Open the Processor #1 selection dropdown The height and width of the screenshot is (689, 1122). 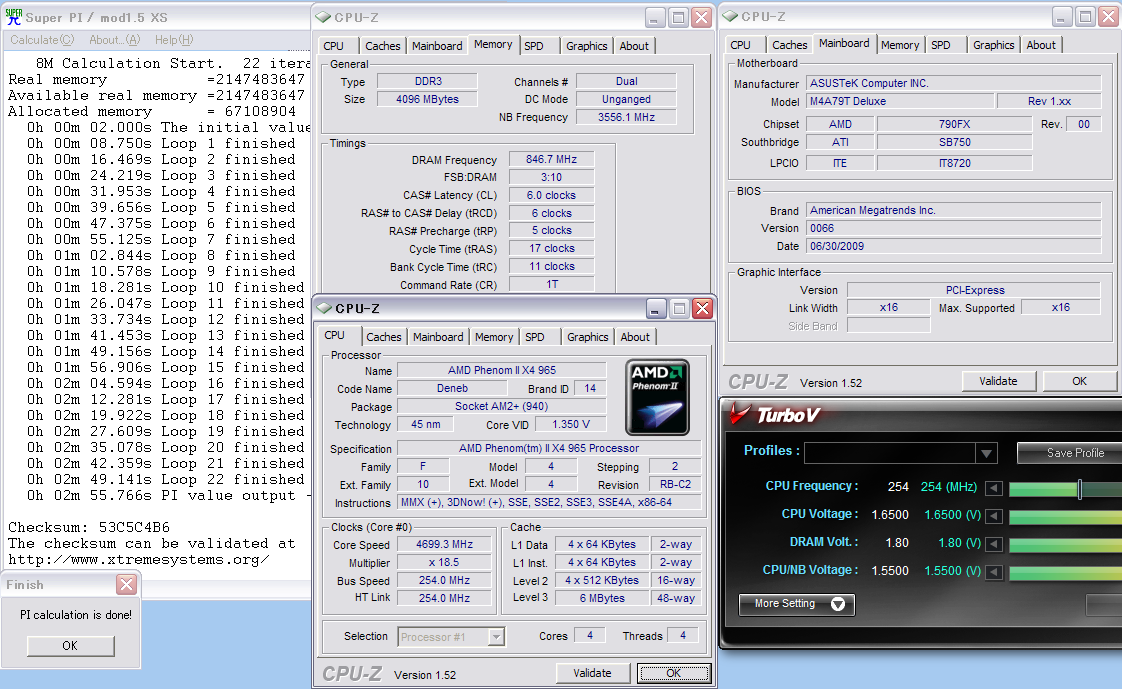pyautogui.click(x=496, y=637)
